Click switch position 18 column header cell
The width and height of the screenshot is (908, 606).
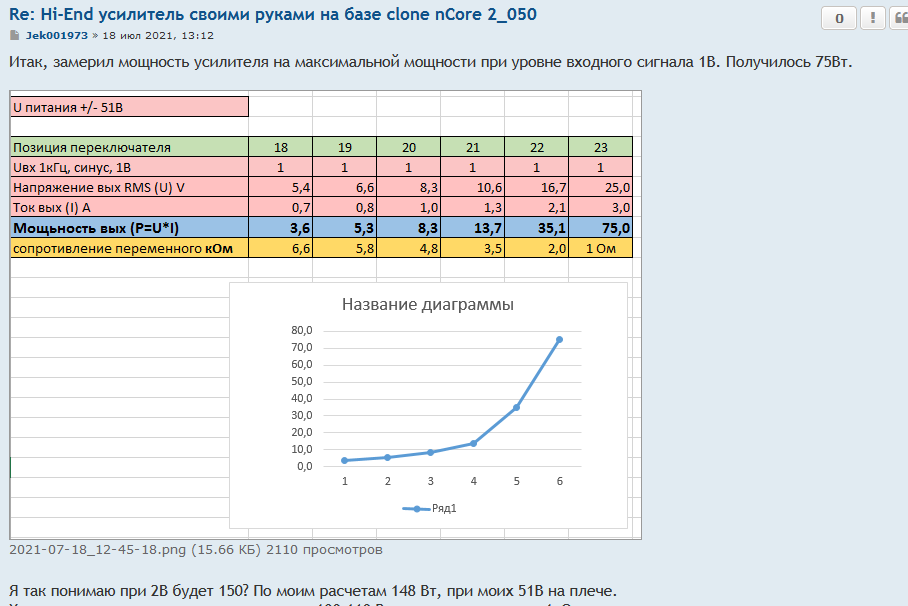[281, 147]
